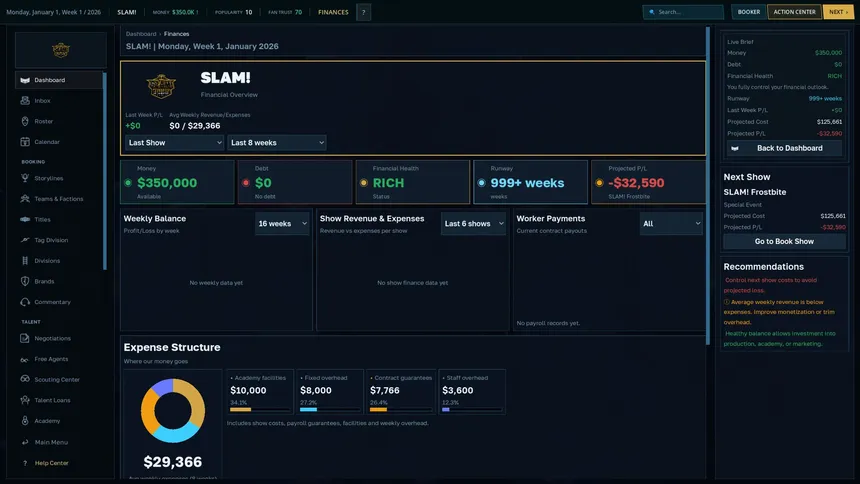Open the Worker Payments All dropdown

(x=671, y=224)
